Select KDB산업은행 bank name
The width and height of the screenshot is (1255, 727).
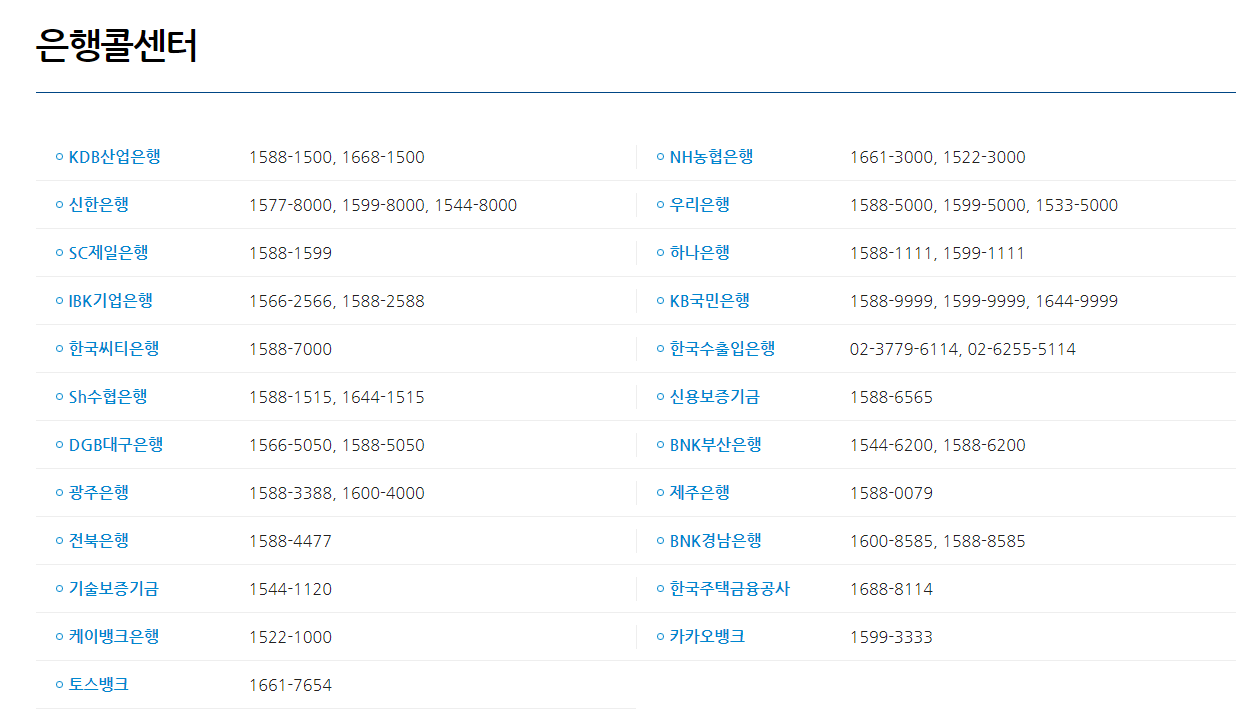tap(114, 157)
